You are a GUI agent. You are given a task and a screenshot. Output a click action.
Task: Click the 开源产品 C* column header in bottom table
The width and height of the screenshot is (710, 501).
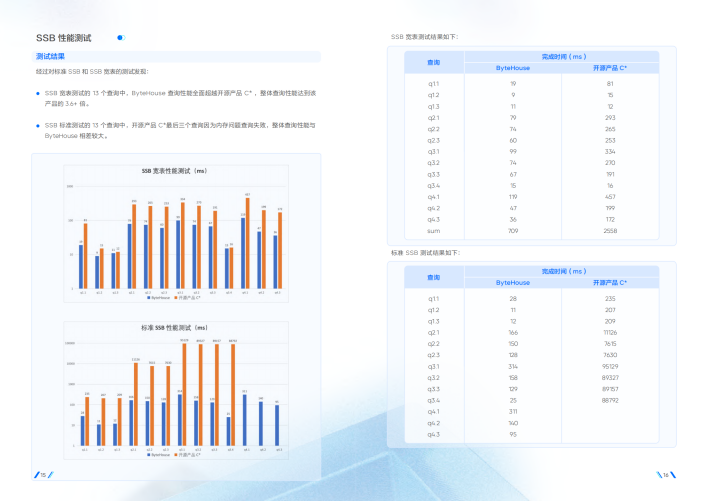(609, 283)
